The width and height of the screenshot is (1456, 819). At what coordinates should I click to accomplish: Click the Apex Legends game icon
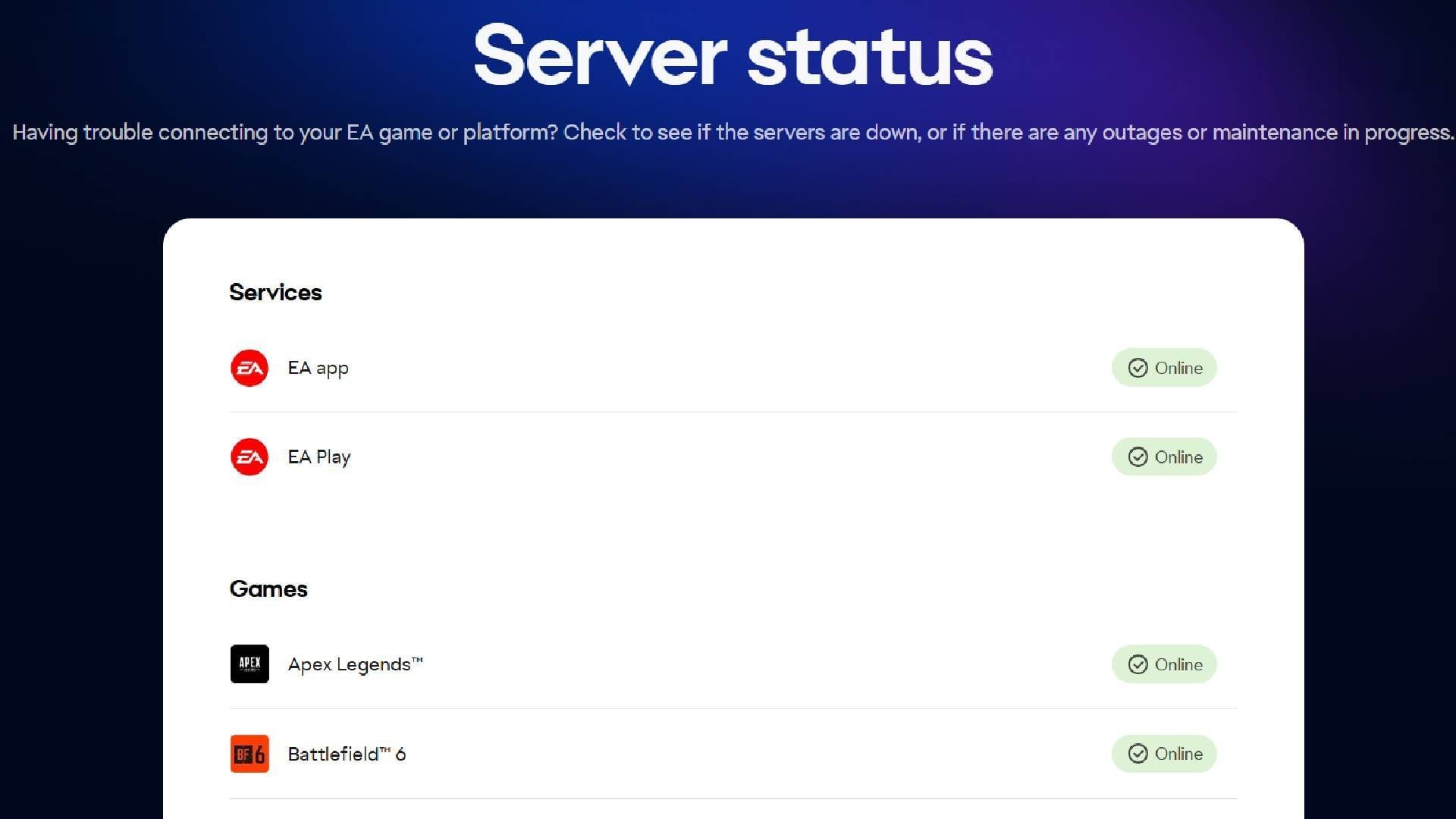(249, 664)
